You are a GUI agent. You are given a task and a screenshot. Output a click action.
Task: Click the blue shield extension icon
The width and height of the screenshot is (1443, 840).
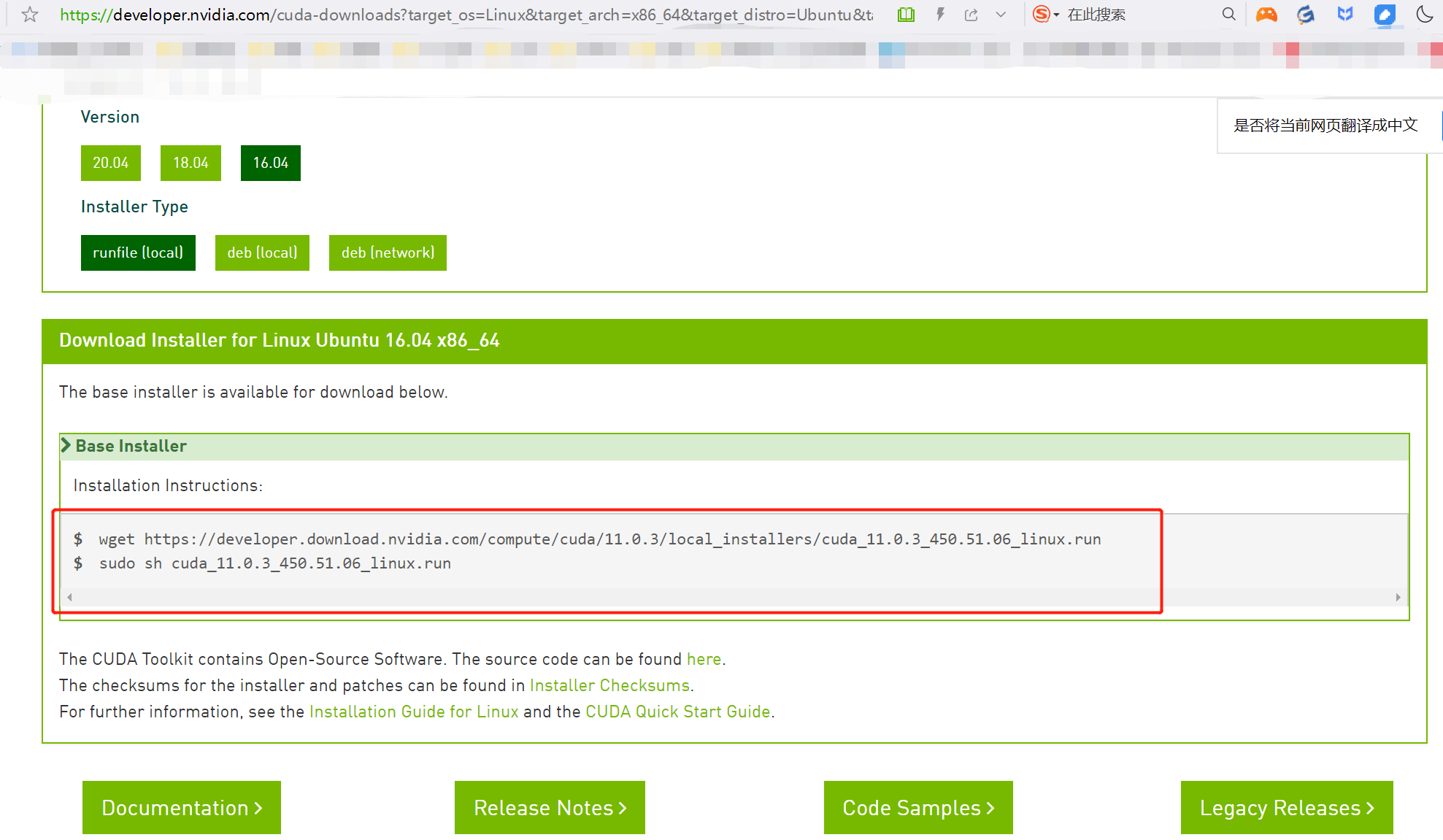point(1344,15)
